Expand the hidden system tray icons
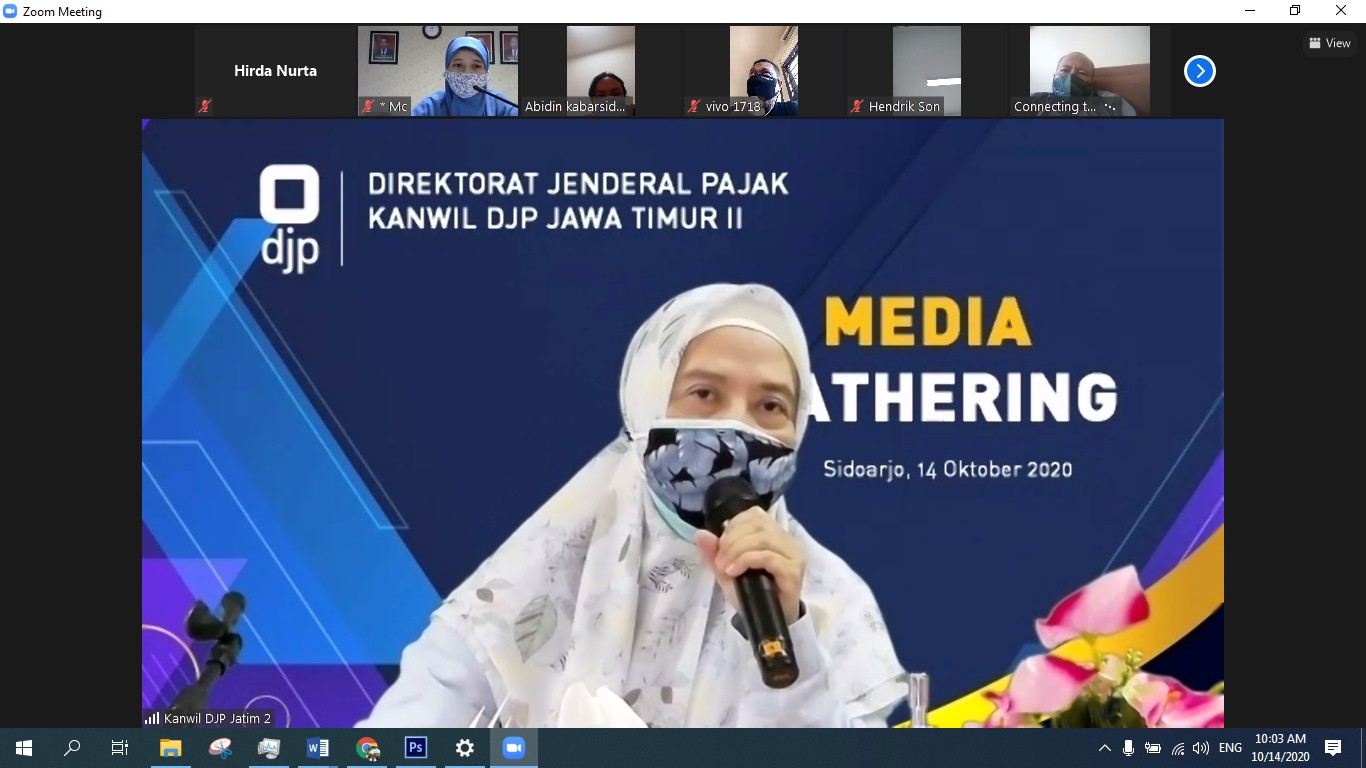 click(1104, 748)
